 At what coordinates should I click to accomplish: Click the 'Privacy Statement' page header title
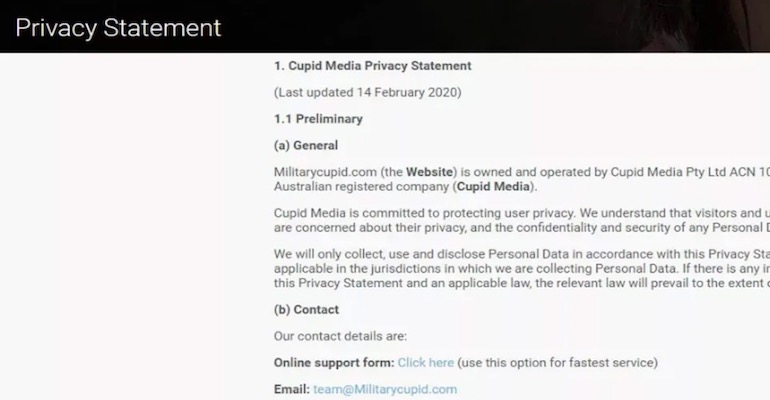pyautogui.click(x=118, y=27)
